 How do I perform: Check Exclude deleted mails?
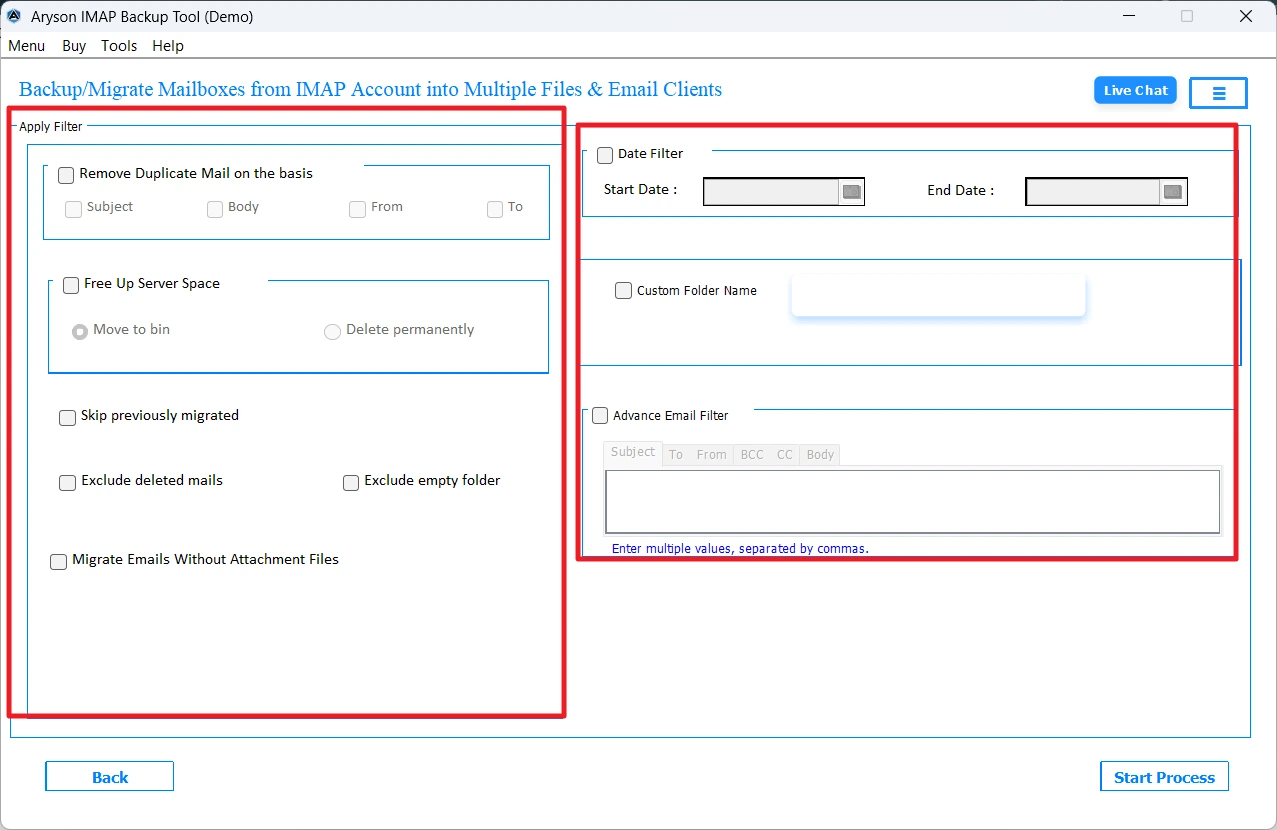coord(68,482)
